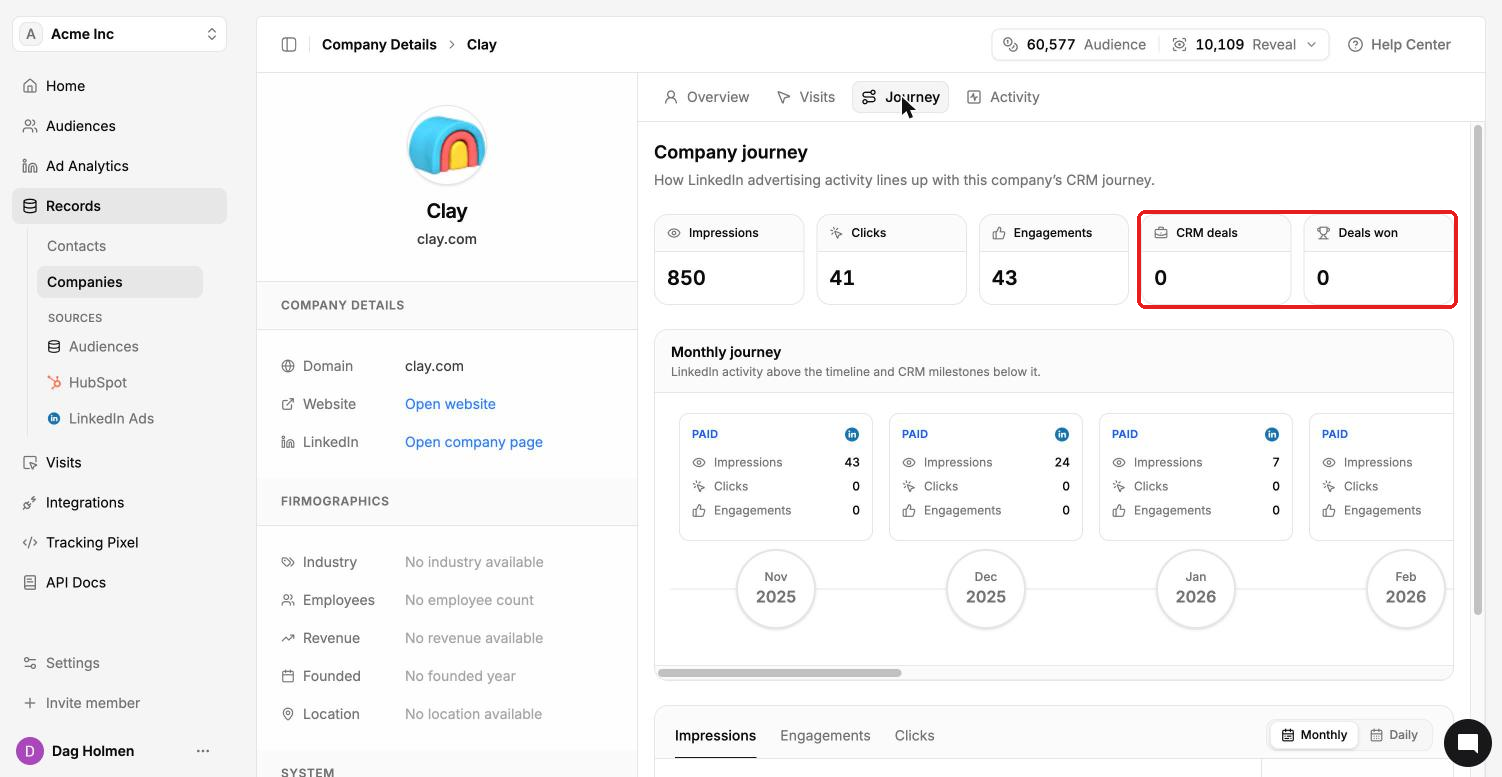Open the chat support bubble
This screenshot has width=1502, height=777.
point(1467,742)
